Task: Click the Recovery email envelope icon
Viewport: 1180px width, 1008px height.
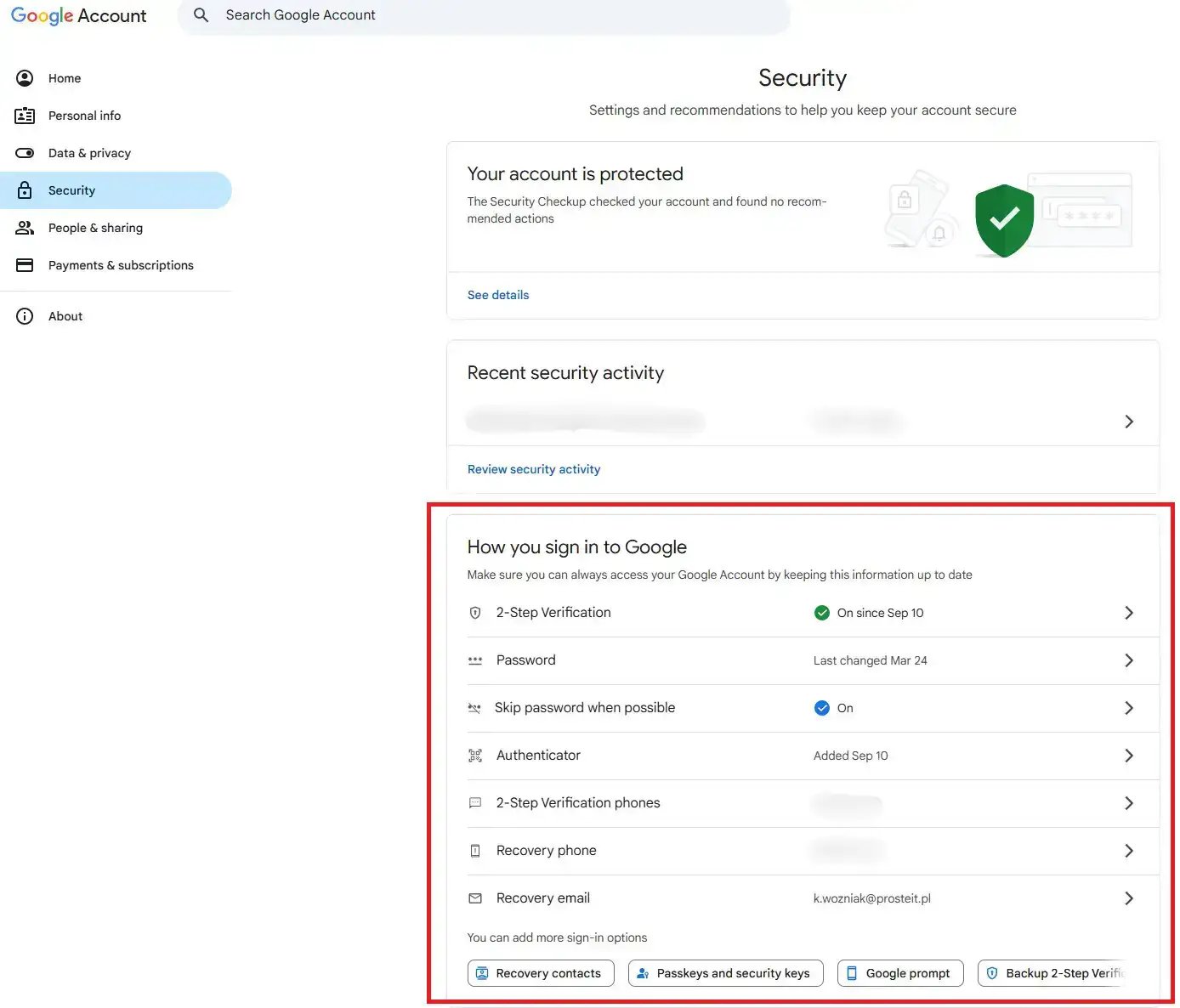Action: 475,898
